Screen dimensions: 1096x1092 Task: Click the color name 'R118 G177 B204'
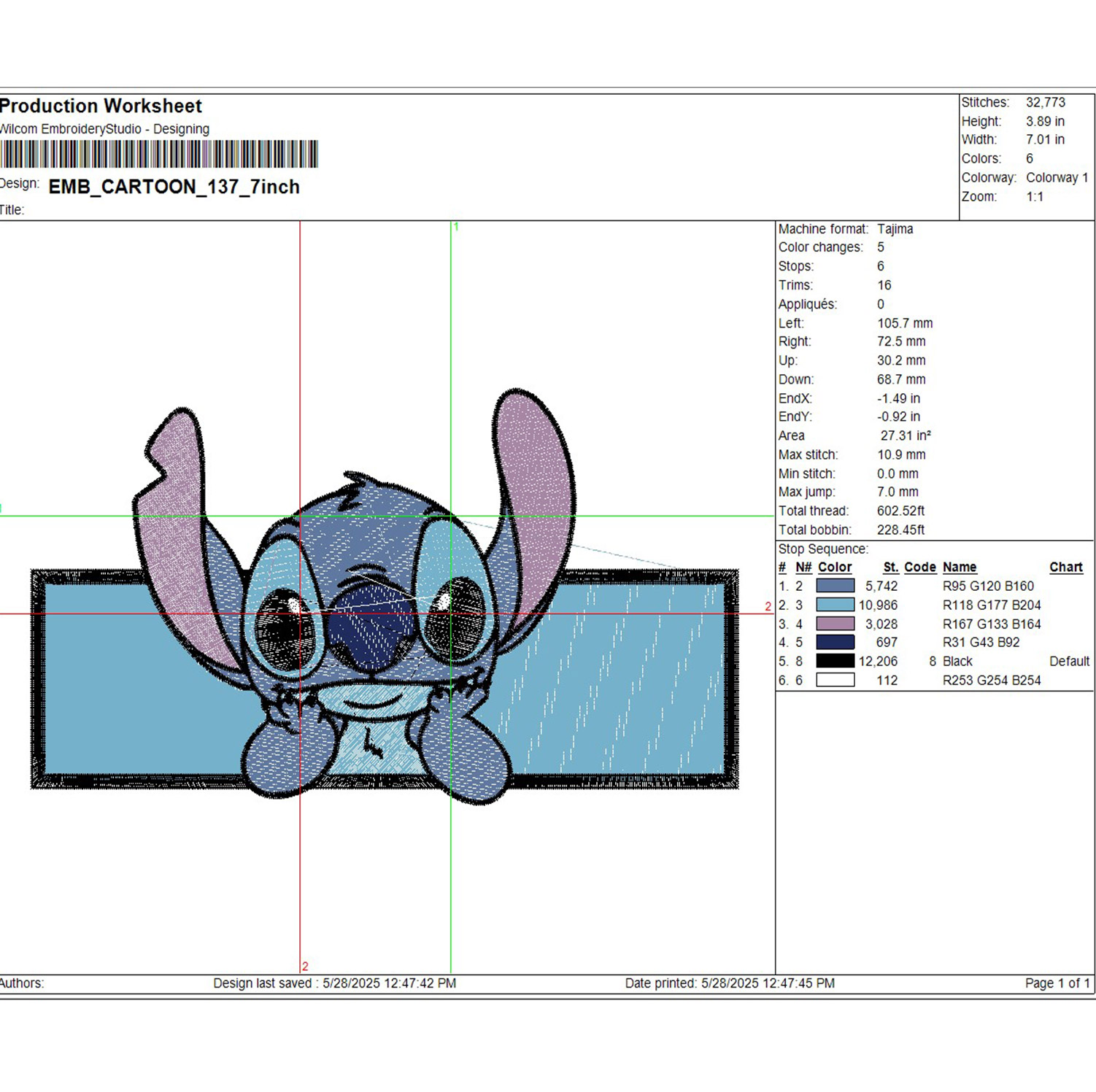click(x=992, y=605)
